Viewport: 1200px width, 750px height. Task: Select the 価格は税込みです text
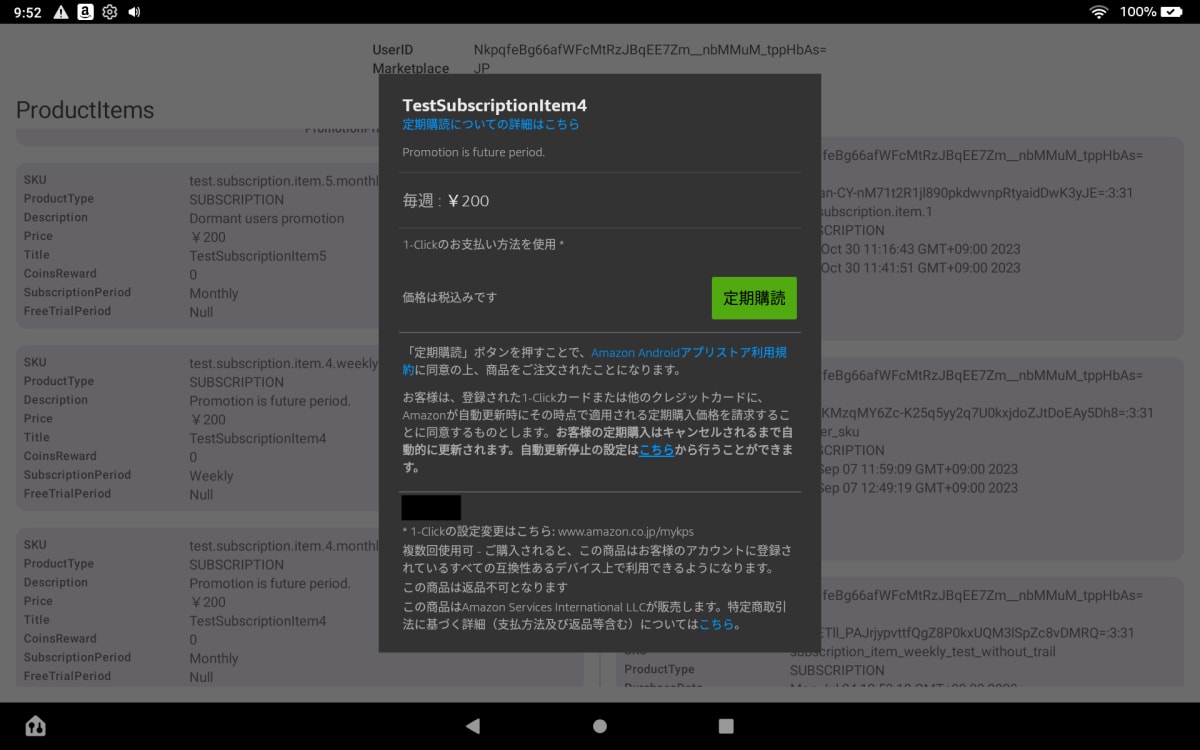pyautogui.click(x=450, y=298)
